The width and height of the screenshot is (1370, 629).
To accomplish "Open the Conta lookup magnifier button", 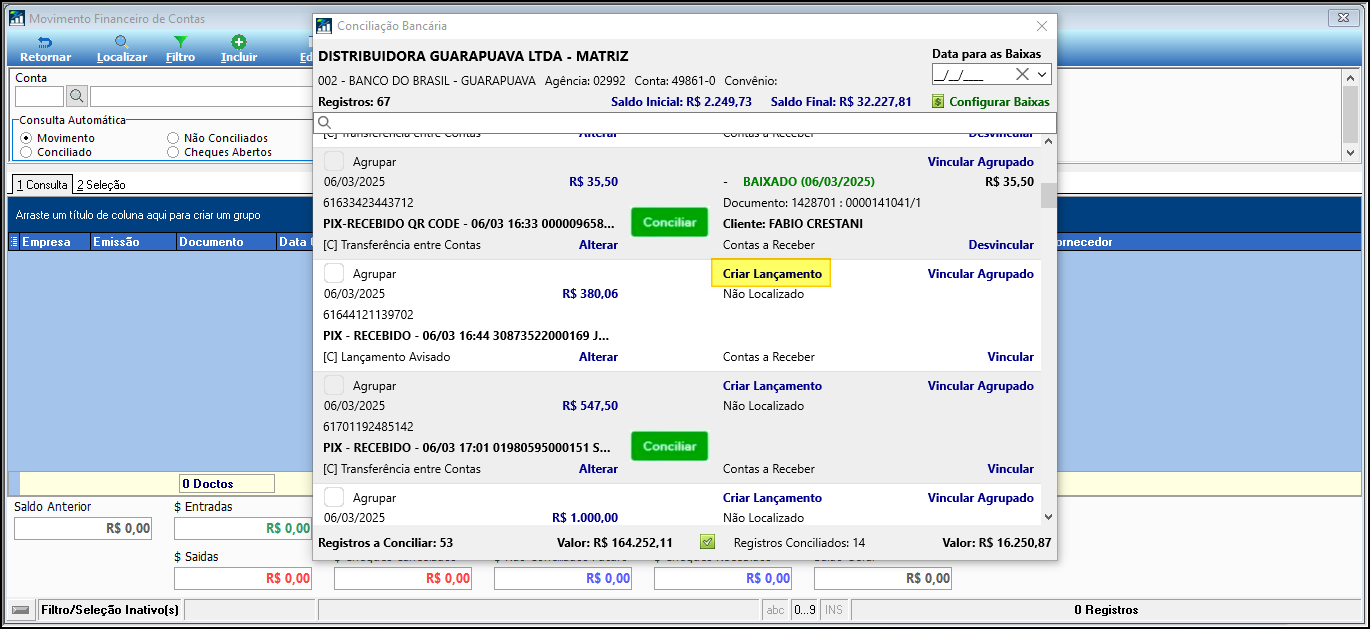I will pos(77,96).
